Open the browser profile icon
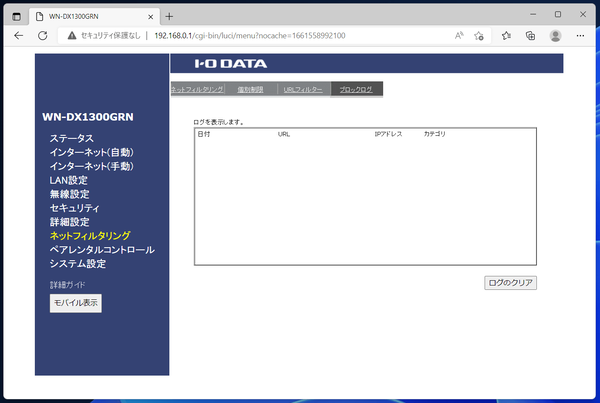 (x=556, y=35)
